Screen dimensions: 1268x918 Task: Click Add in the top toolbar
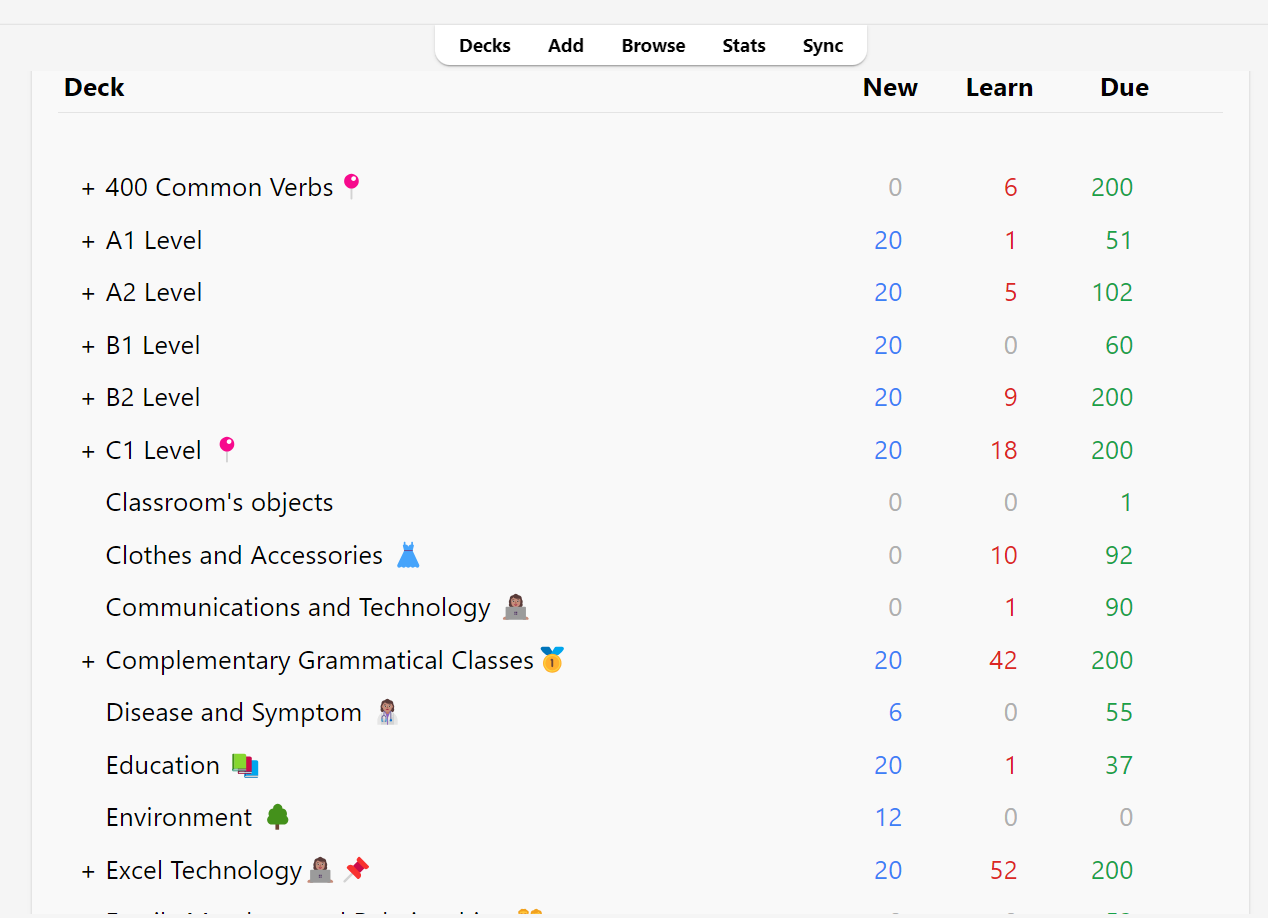click(566, 46)
